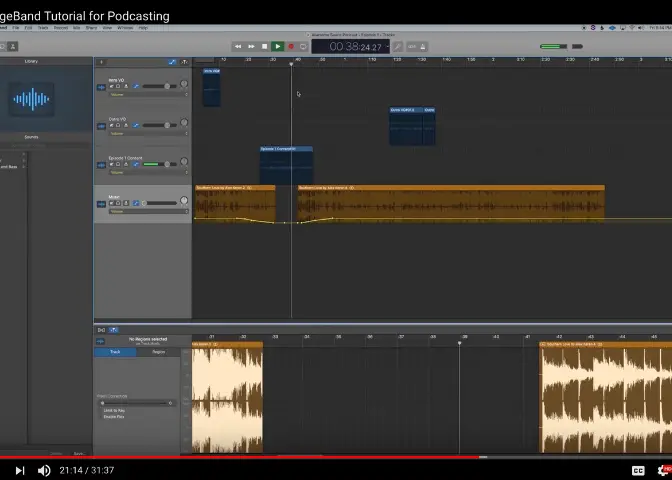Adjust the master volume slider in the toolbar
The height and width of the screenshot is (480, 672).
click(x=561, y=46)
